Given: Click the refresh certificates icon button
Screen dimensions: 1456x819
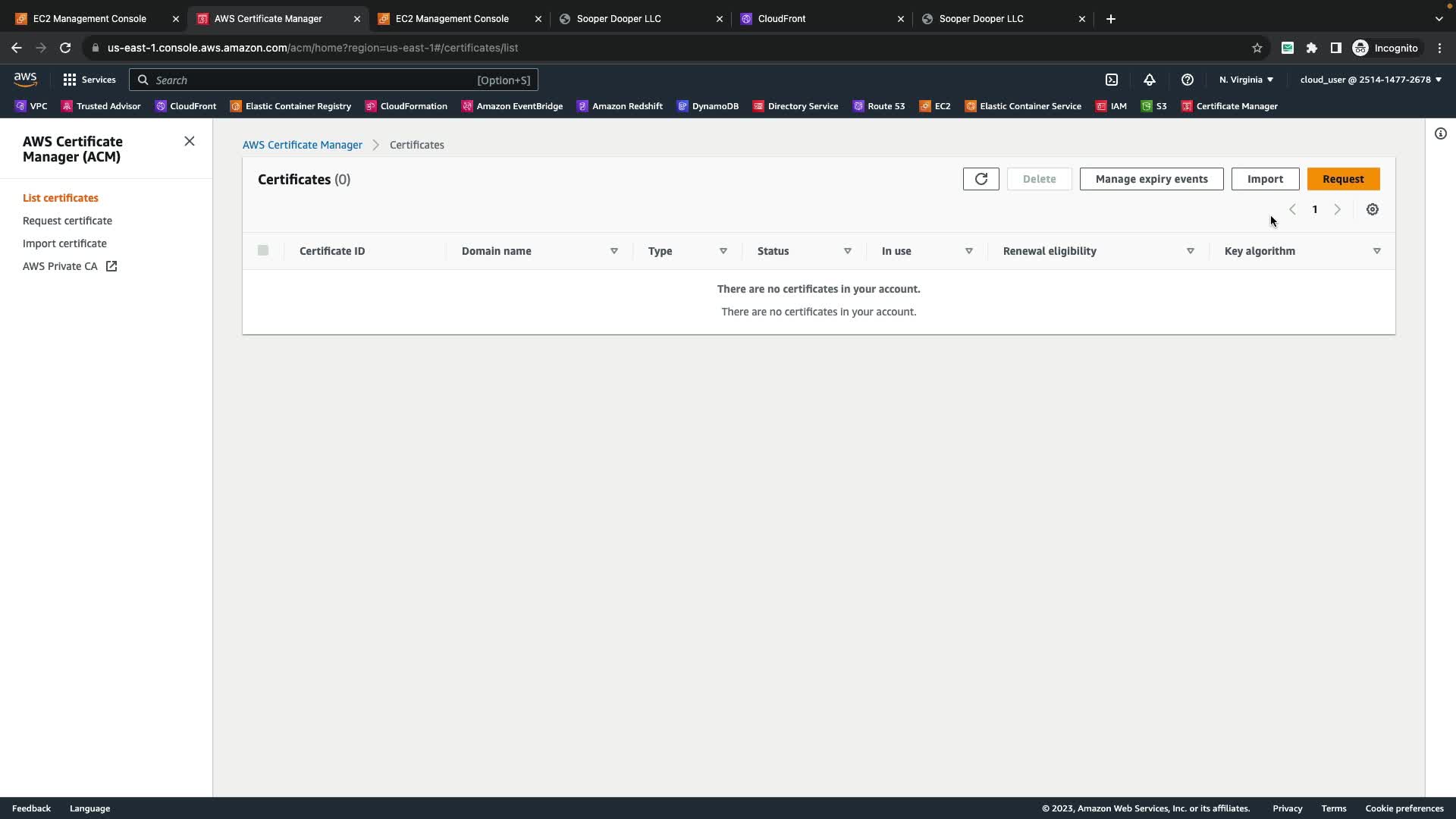Looking at the screenshot, I should [981, 179].
